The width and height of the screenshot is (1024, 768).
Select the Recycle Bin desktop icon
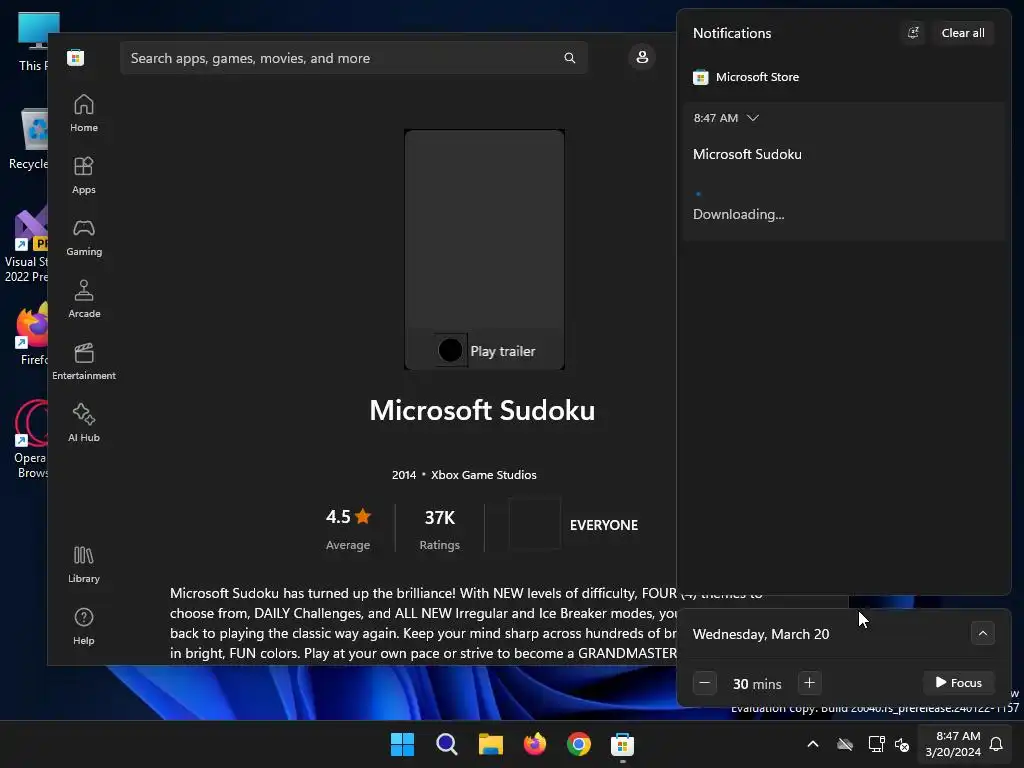28,138
